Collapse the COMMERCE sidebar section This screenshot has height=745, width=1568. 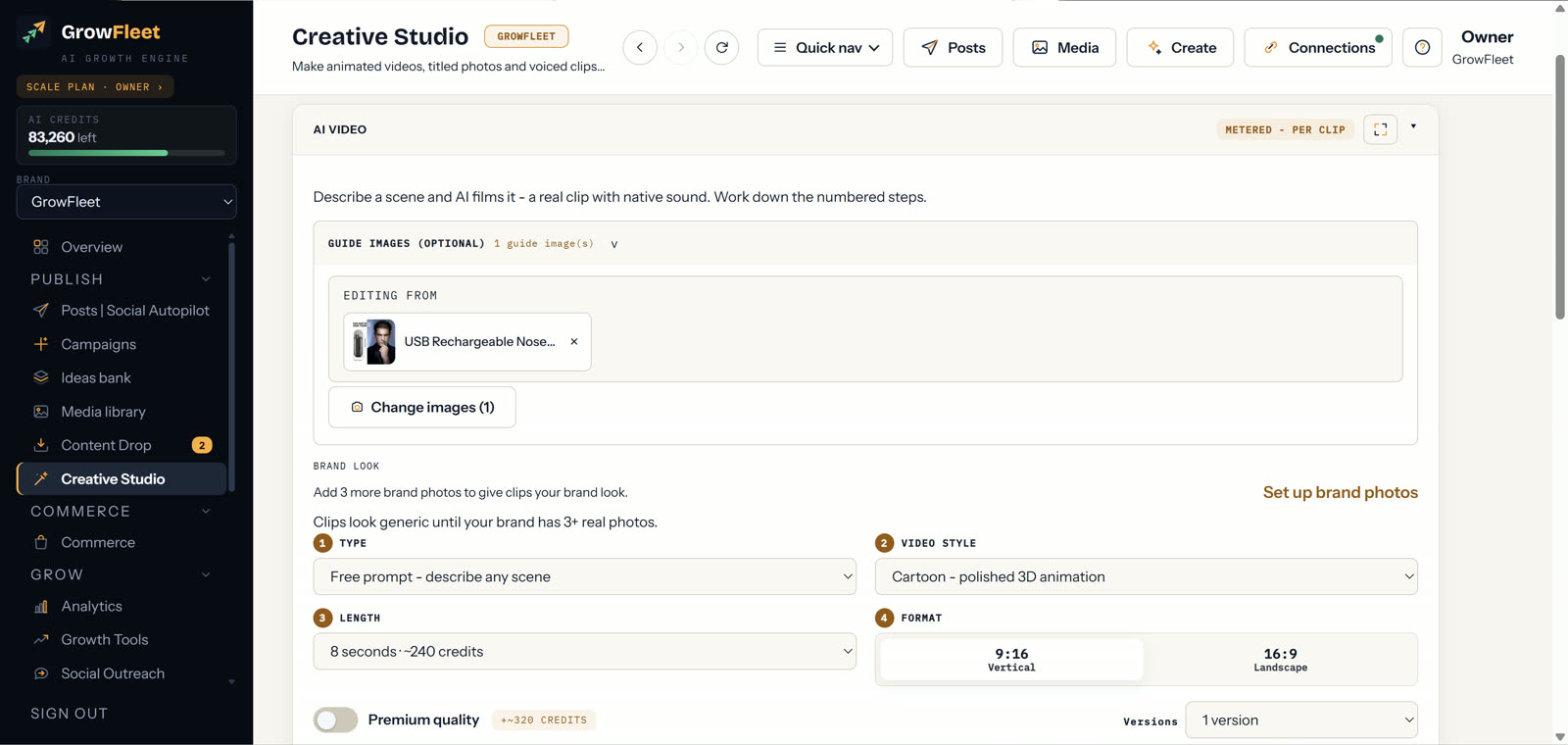[206, 511]
